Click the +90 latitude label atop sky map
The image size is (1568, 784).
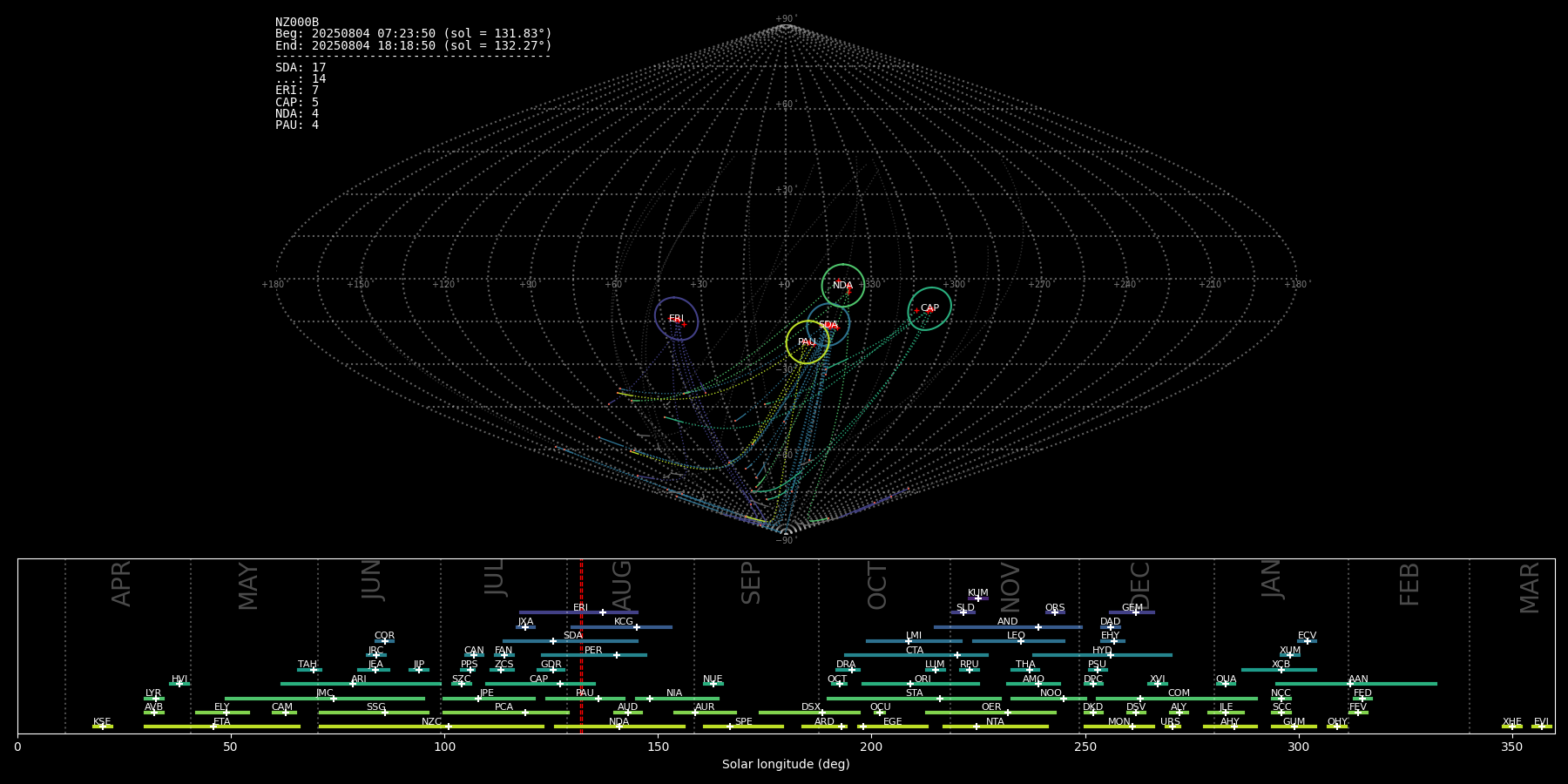(x=786, y=19)
